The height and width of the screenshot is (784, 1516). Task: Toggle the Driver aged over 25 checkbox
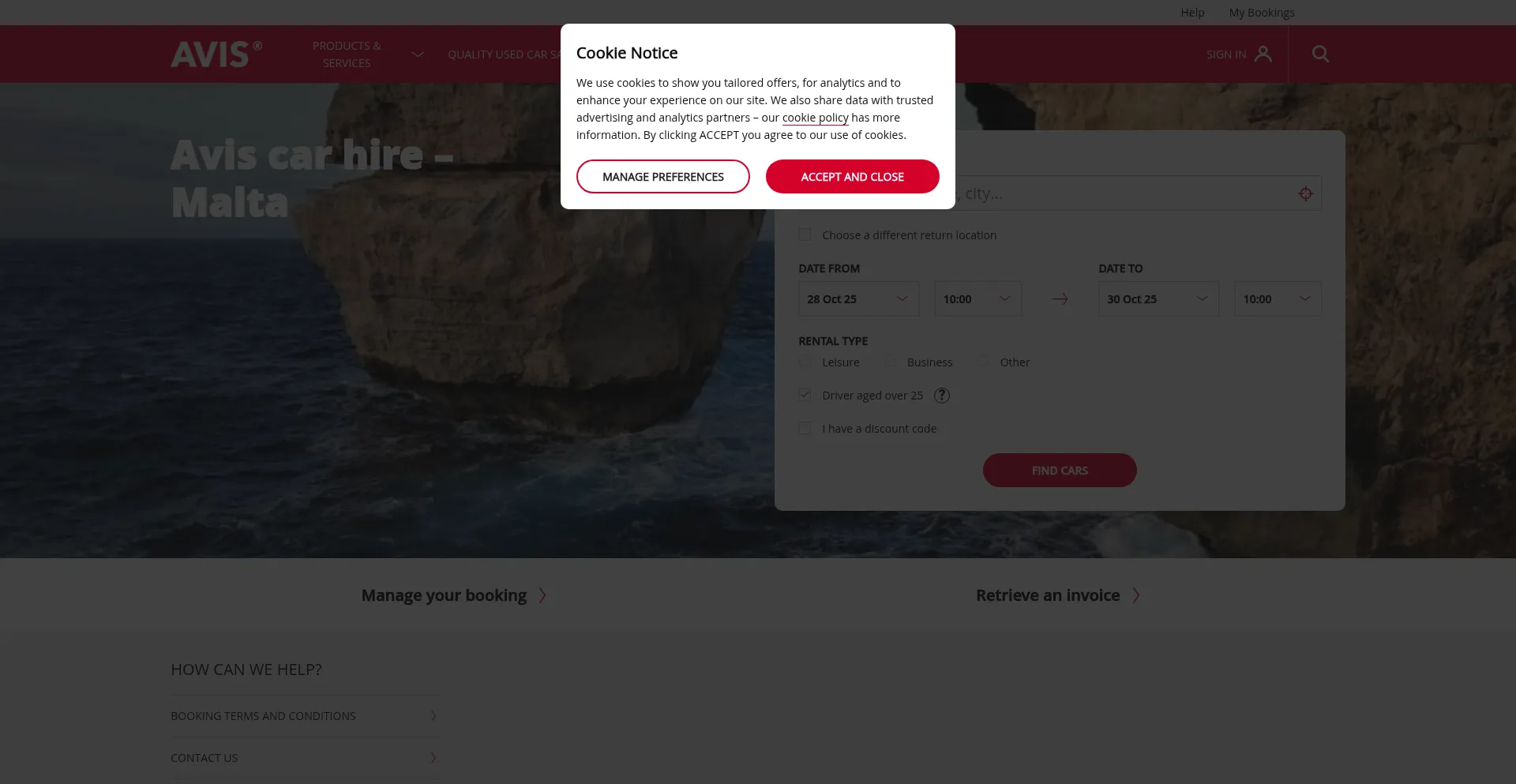pos(805,395)
